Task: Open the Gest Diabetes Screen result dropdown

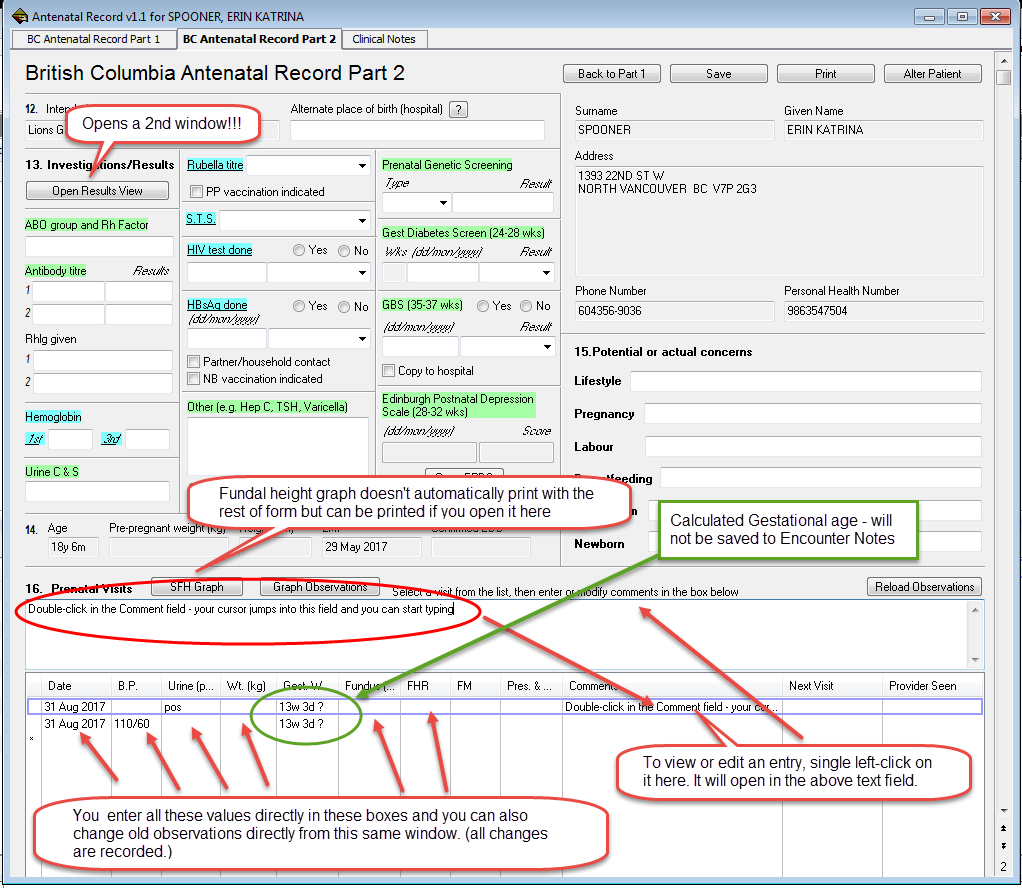Action: pos(547,271)
